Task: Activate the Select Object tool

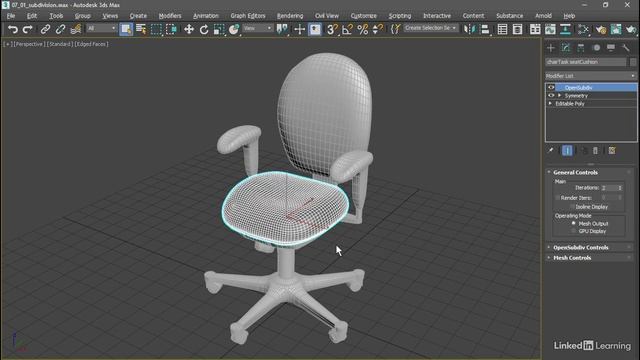Action: [126, 29]
